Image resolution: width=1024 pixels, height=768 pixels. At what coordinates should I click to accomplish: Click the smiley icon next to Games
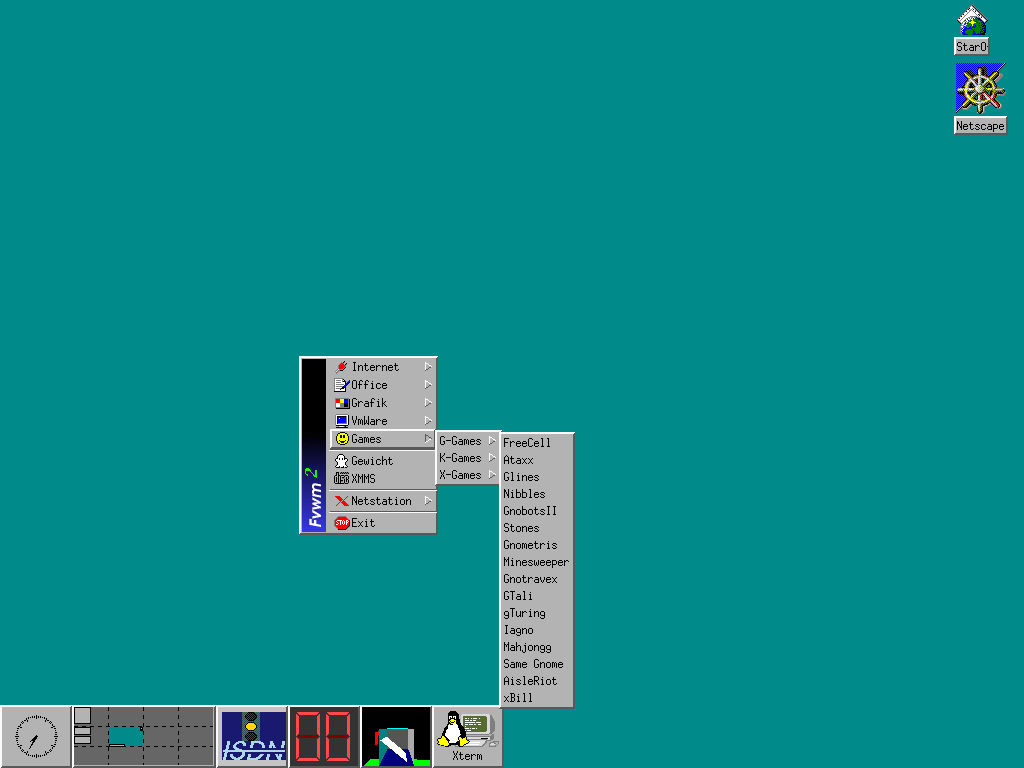[x=342, y=439]
